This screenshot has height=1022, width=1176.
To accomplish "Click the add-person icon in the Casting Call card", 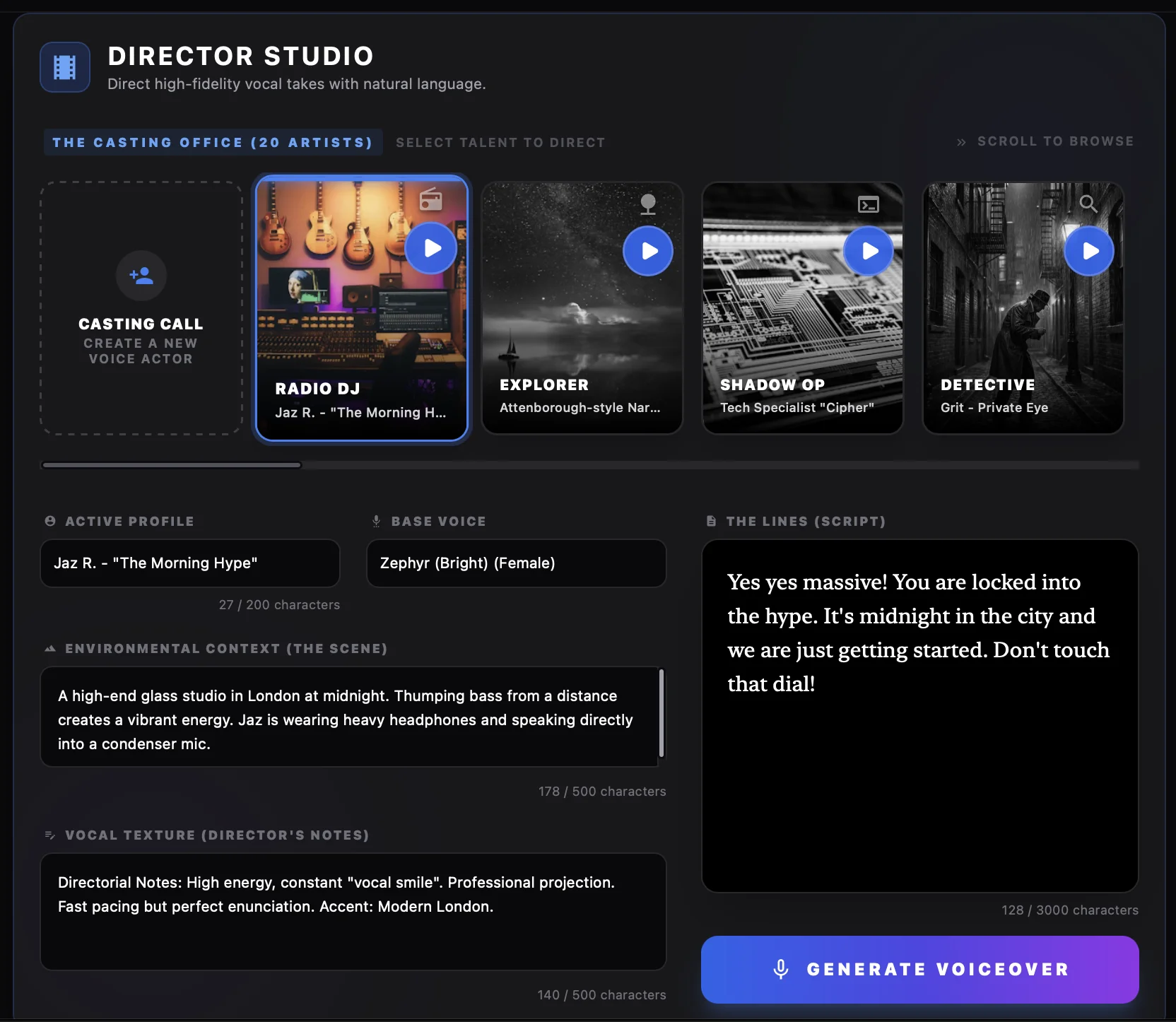I will 141,276.
